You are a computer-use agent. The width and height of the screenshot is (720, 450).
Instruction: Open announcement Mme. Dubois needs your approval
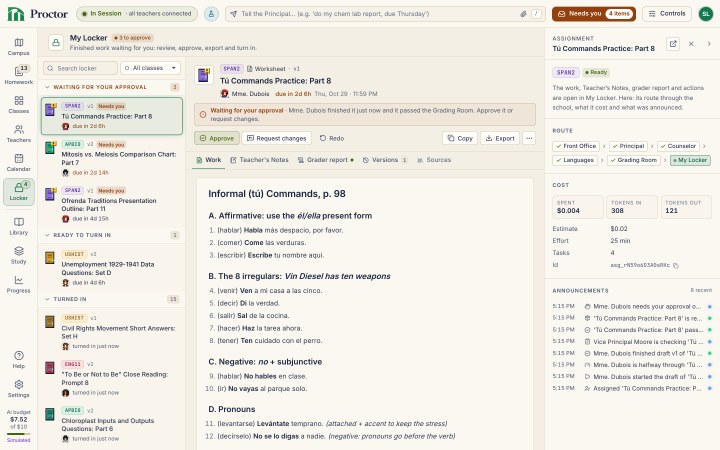(632, 306)
